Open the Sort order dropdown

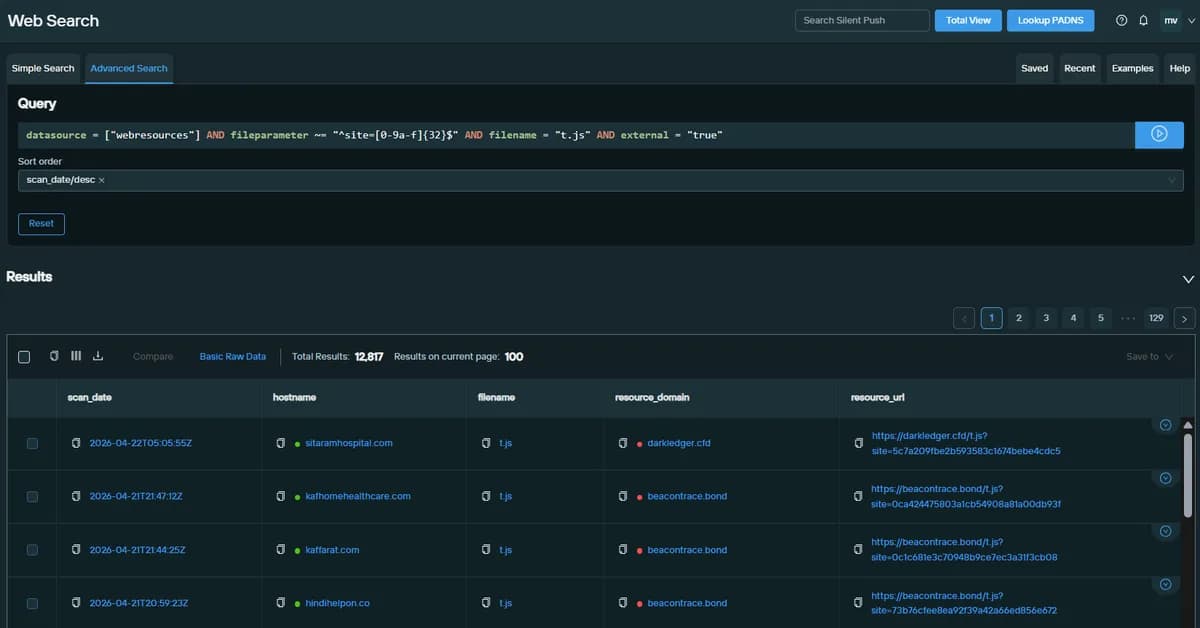click(601, 180)
